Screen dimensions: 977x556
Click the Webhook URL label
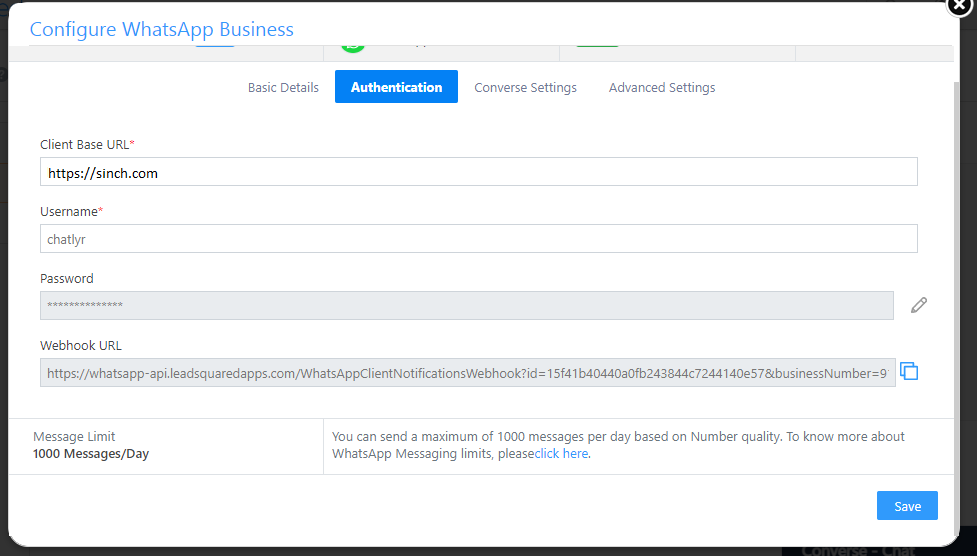click(x=81, y=346)
